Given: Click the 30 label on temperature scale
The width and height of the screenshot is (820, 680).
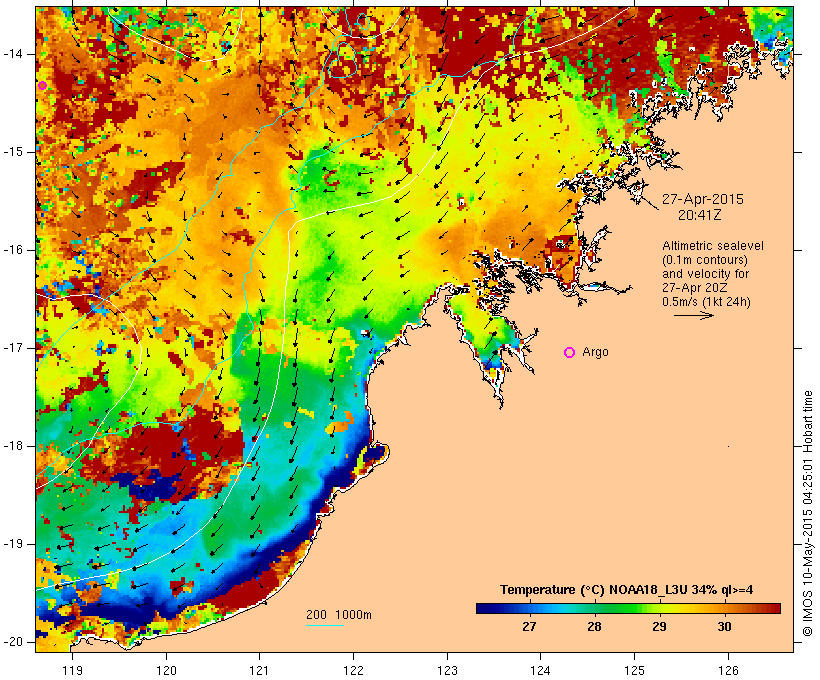Looking at the screenshot, I should (724, 626).
